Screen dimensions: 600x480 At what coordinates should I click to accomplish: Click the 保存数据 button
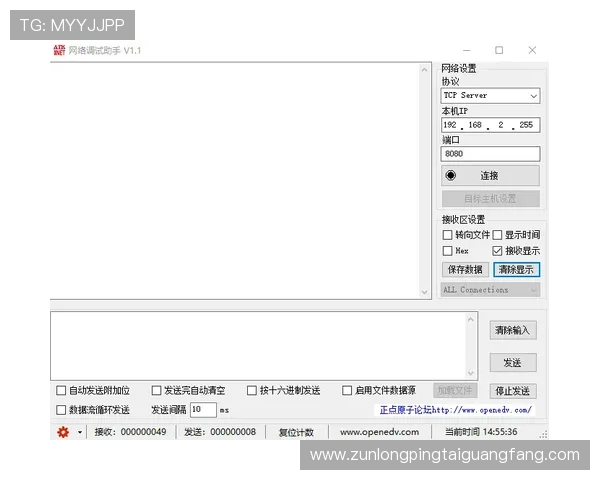[465, 269]
